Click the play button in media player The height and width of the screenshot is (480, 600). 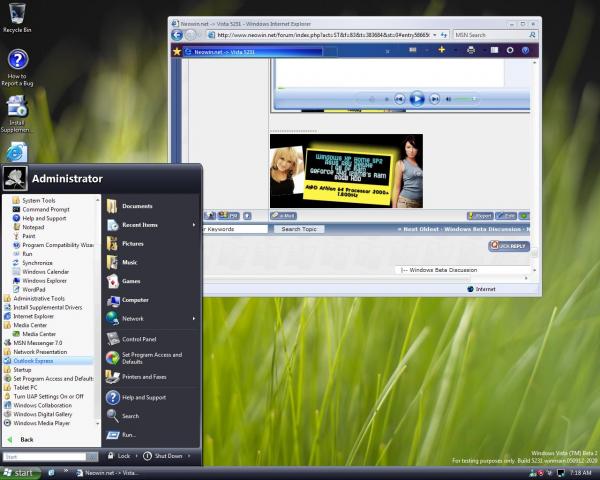[417, 98]
